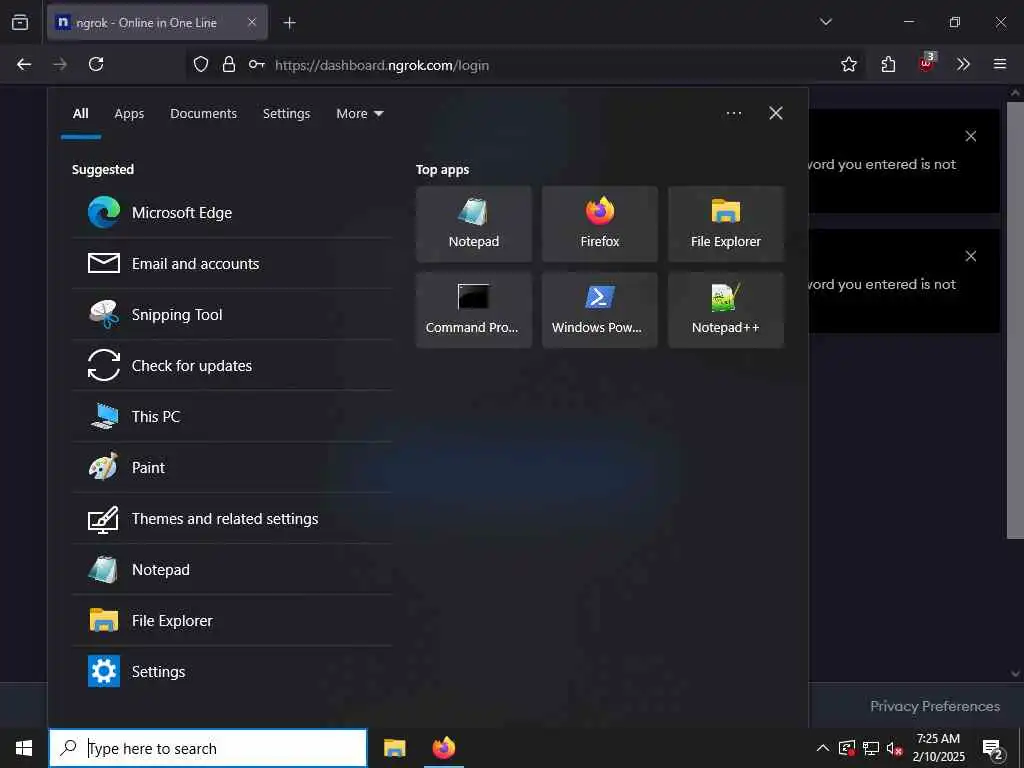Dismiss first password error notification
This screenshot has width=1024, height=768.
[x=971, y=136]
